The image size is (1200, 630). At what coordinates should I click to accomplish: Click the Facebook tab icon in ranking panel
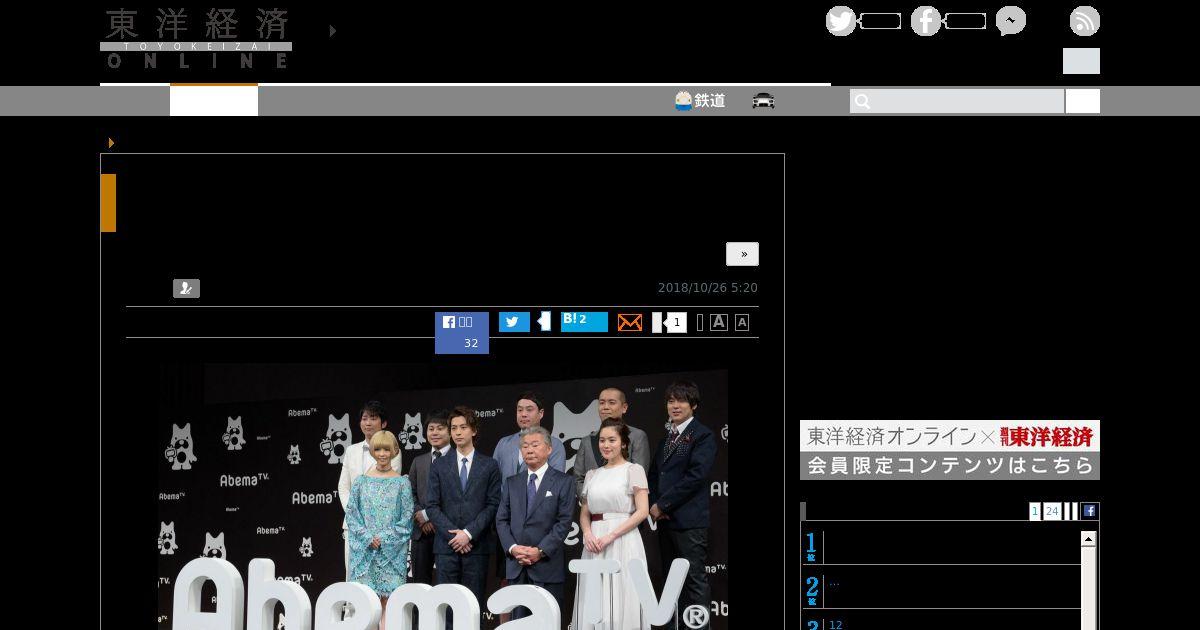[1089, 511]
